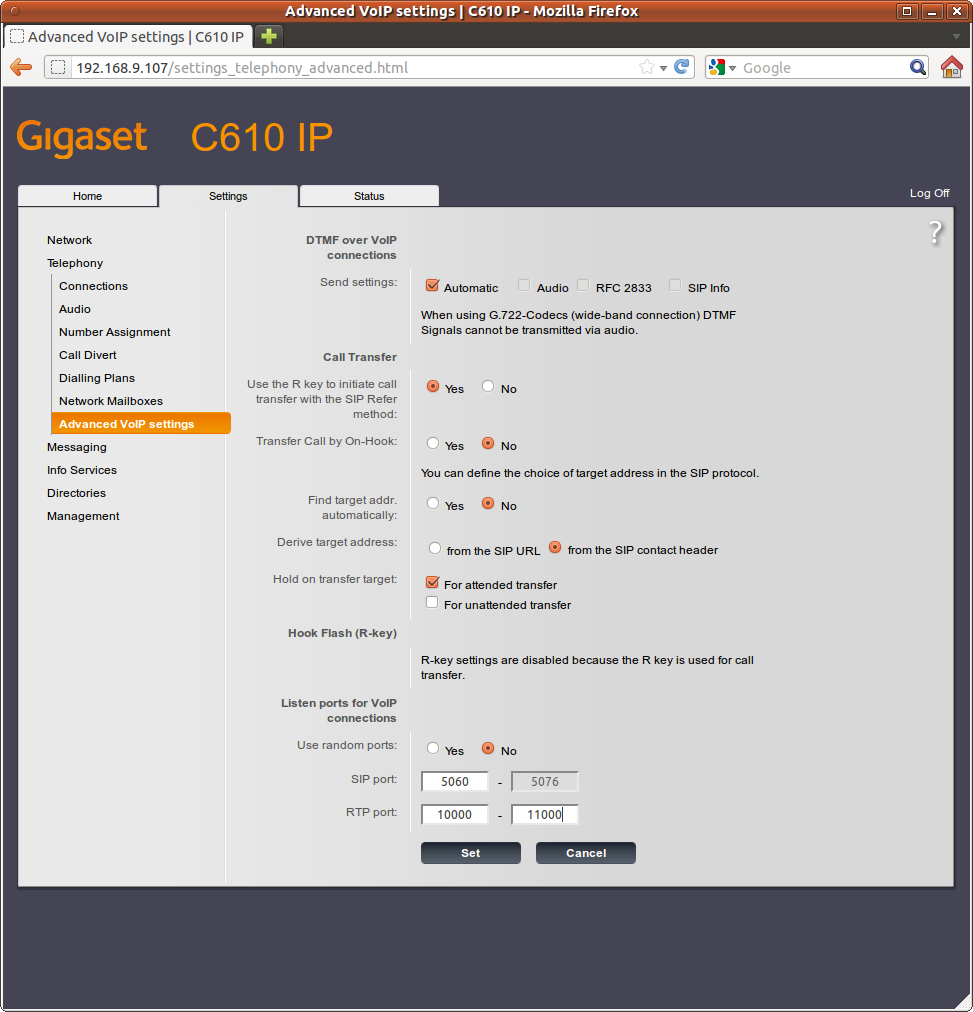Screen dimensions: 973x1012
Task: Click the browser back arrow button
Action: point(21,68)
